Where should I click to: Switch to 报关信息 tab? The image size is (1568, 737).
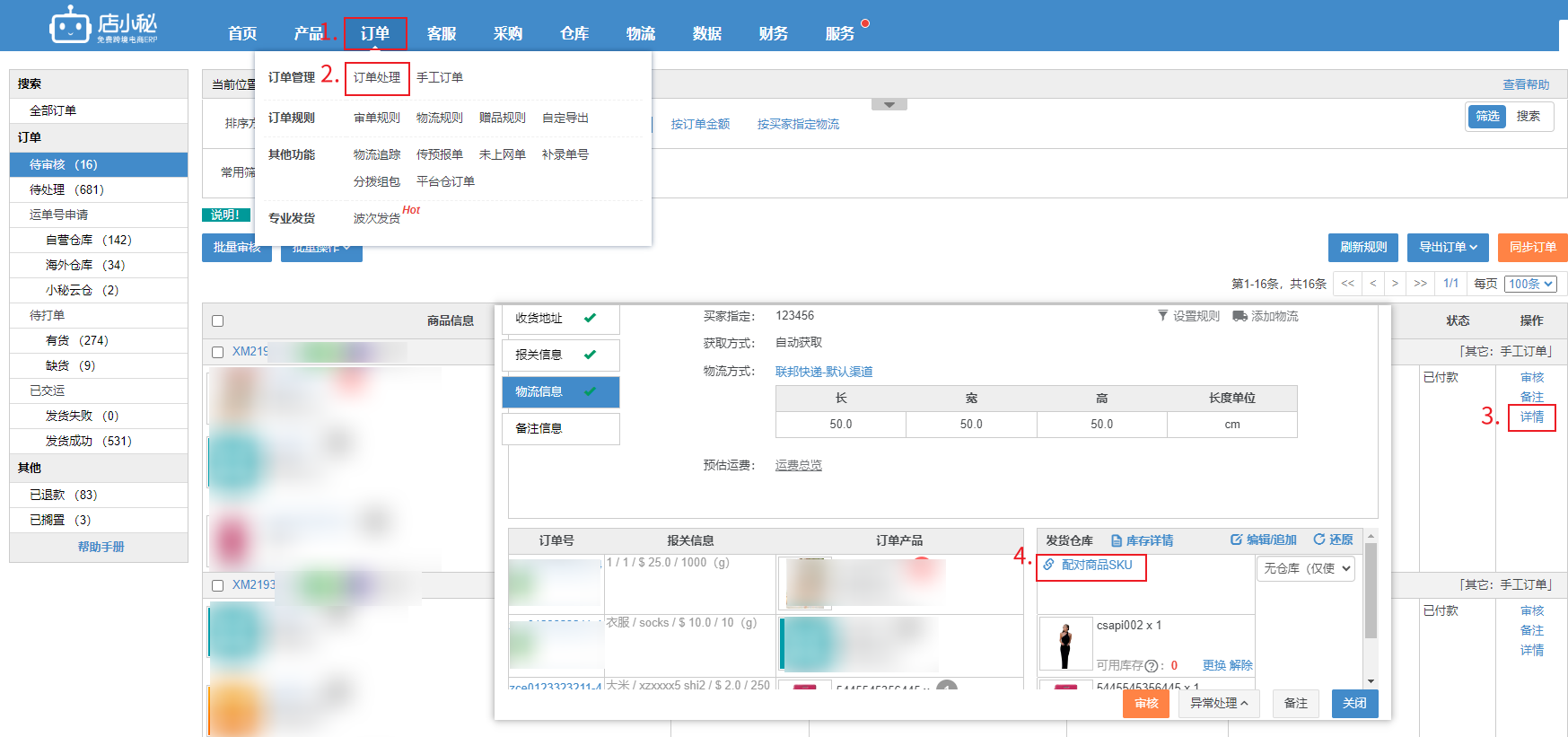[561, 355]
